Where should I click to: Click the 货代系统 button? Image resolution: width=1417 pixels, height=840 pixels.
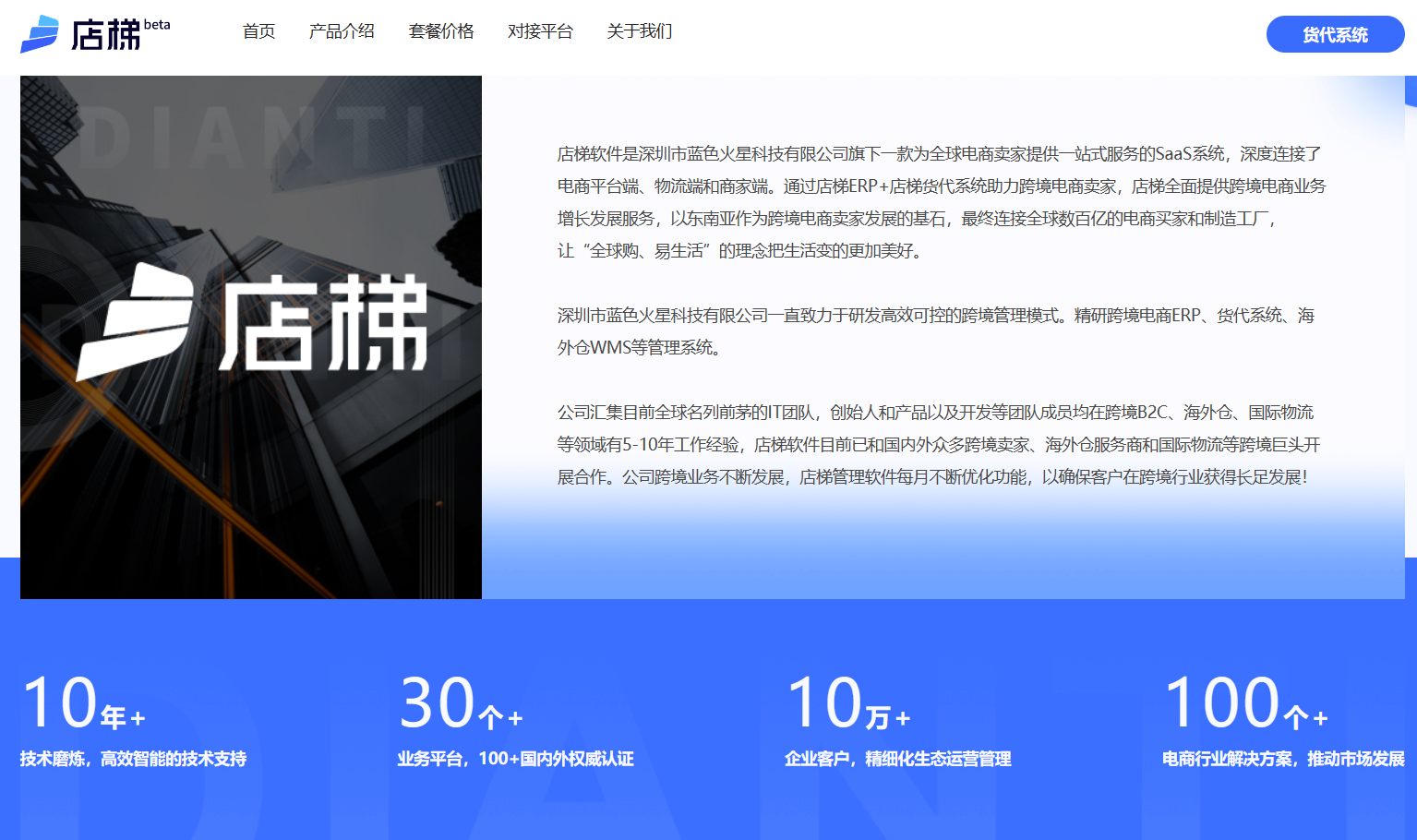pos(1335,34)
